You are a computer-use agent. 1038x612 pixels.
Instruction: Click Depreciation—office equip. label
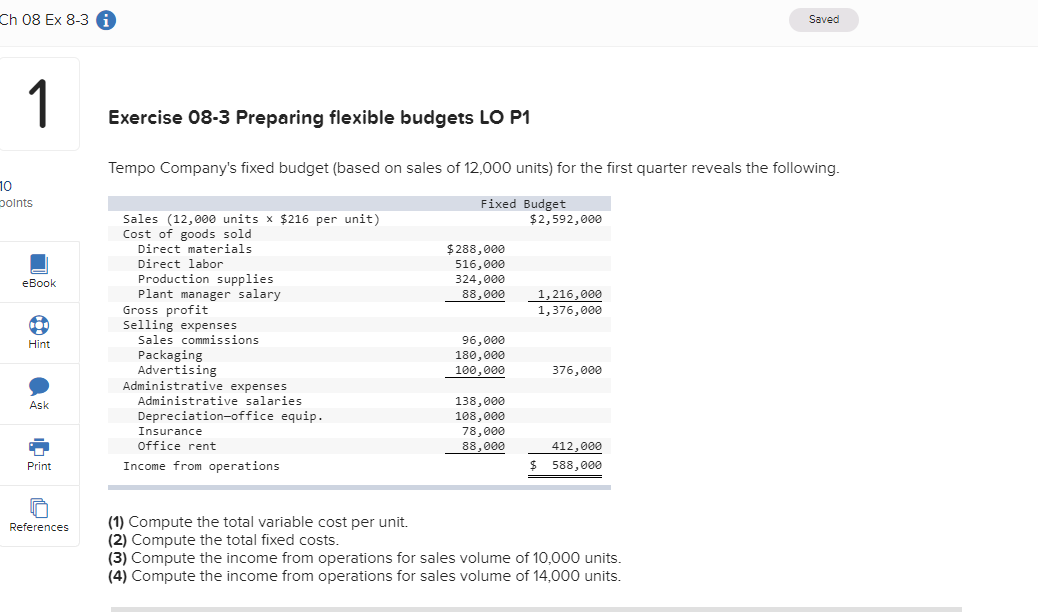click(230, 416)
